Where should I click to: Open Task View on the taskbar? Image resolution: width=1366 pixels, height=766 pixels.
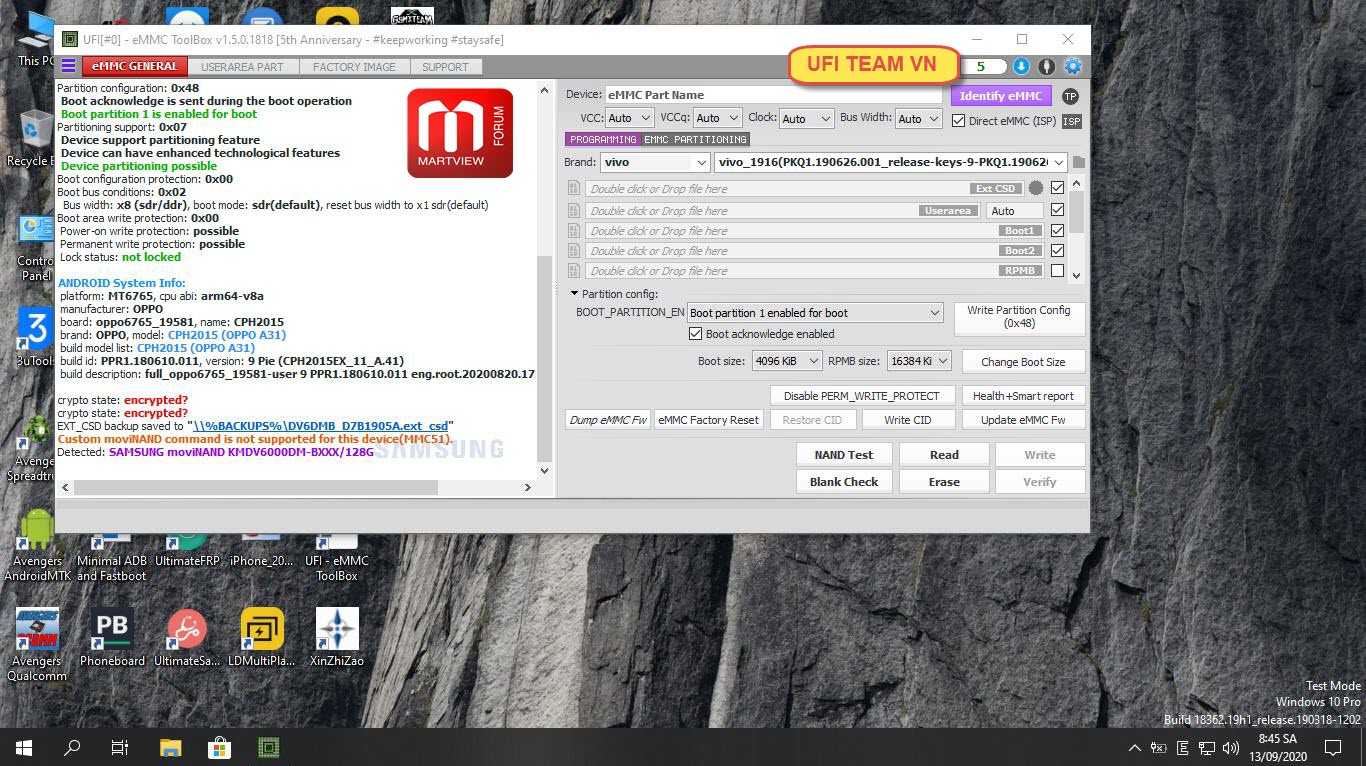point(120,747)
